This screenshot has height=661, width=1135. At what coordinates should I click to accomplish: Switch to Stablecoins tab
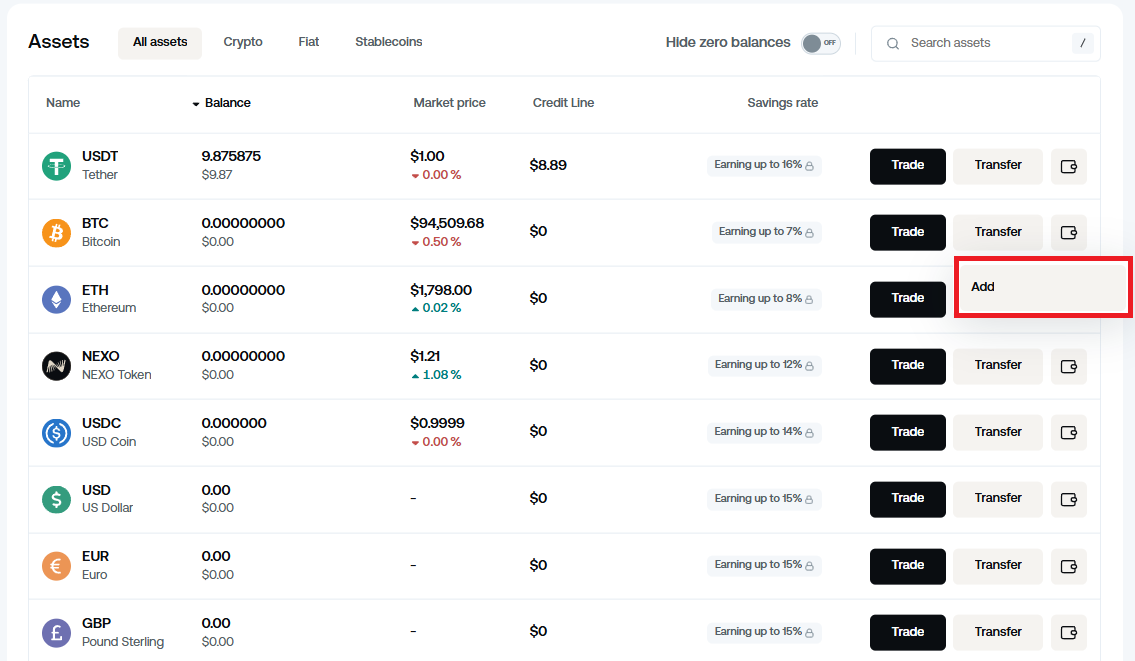(x=389, y=42)
